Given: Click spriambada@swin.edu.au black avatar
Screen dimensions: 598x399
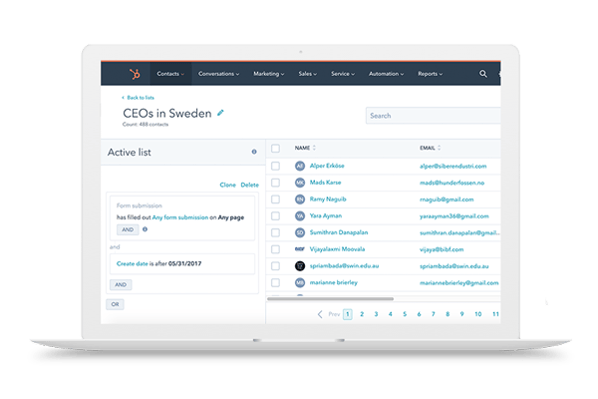Looking at the screenshot, I should tap(300, 266).
